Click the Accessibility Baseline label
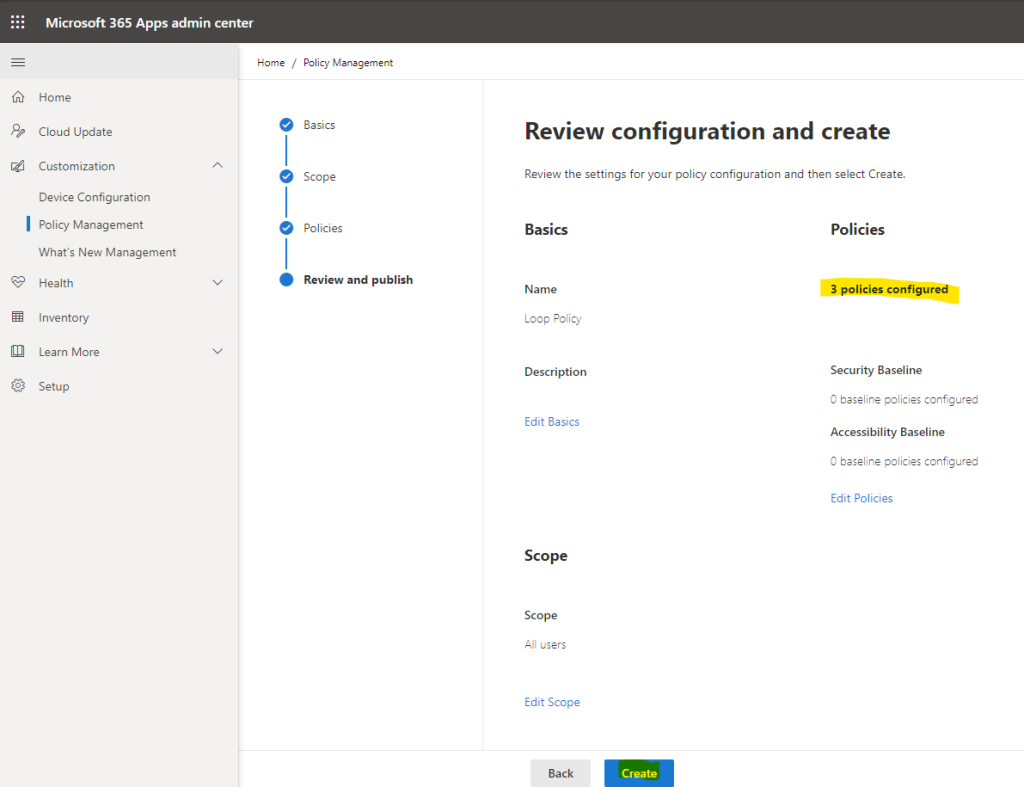The width and height of the screenshot is (1024, 787). [887, 432]
